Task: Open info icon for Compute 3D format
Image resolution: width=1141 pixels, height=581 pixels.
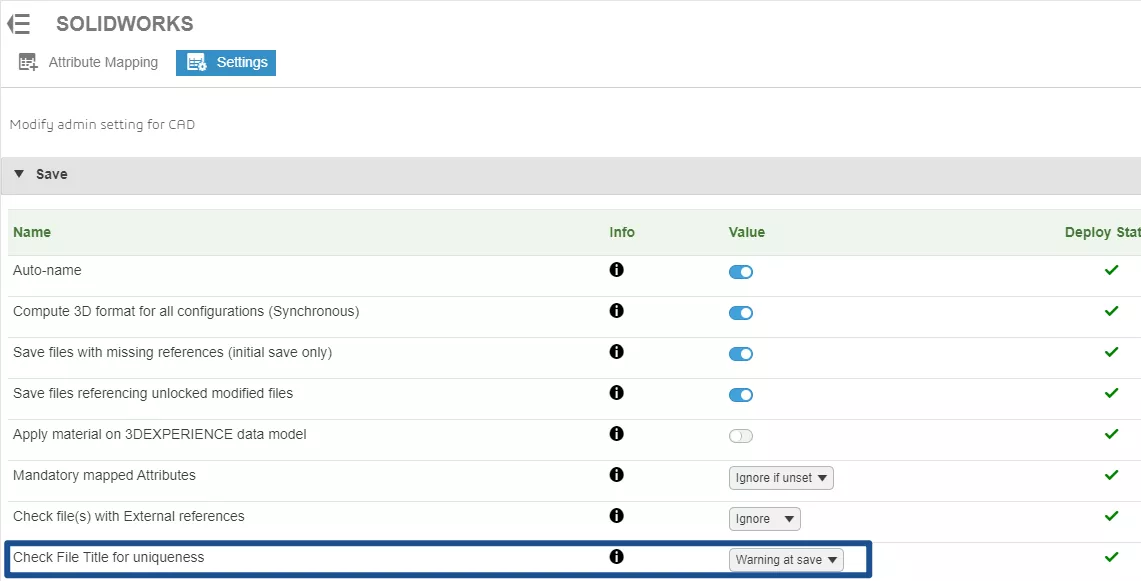Action: tap(616, 311)
